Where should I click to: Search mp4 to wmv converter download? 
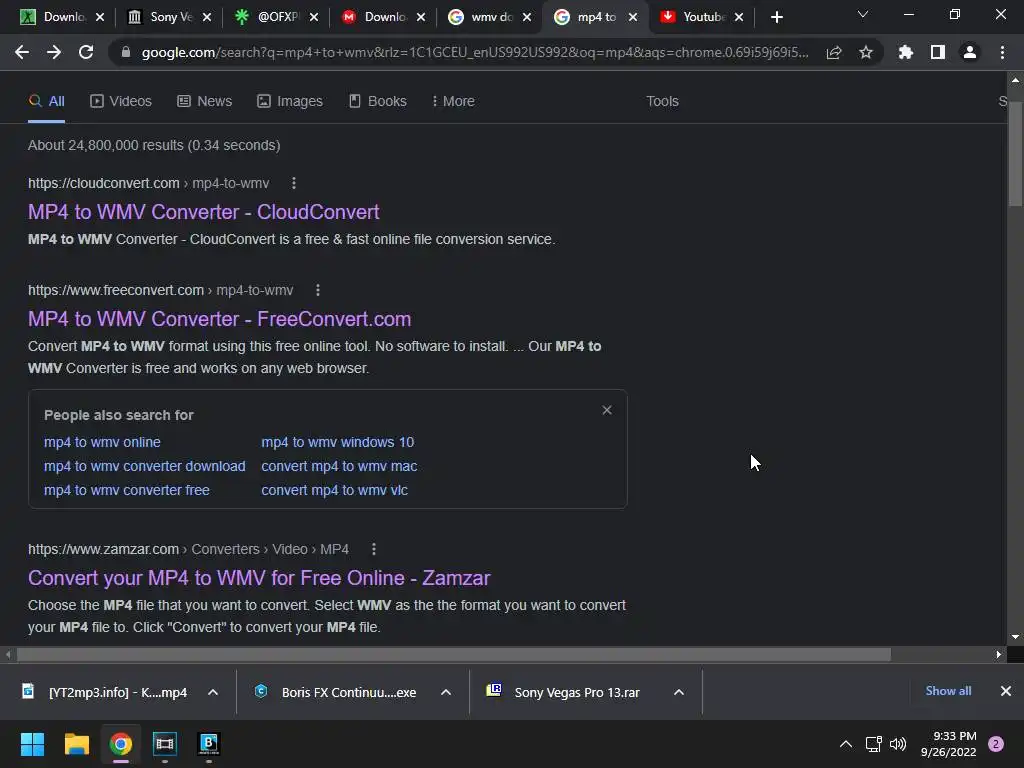pyautogui.click(x=144, y=466)
